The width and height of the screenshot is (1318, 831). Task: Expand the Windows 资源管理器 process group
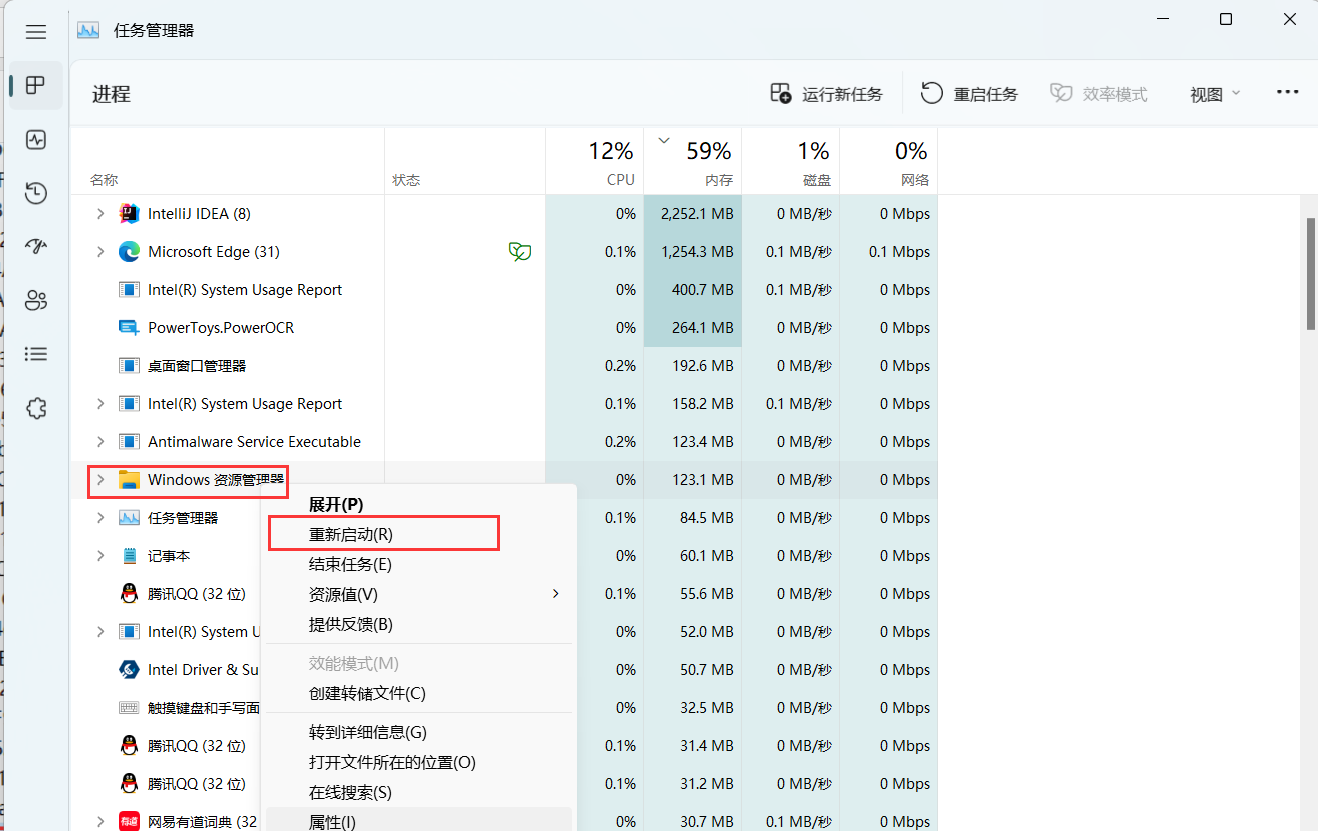(x=100, y=480)
